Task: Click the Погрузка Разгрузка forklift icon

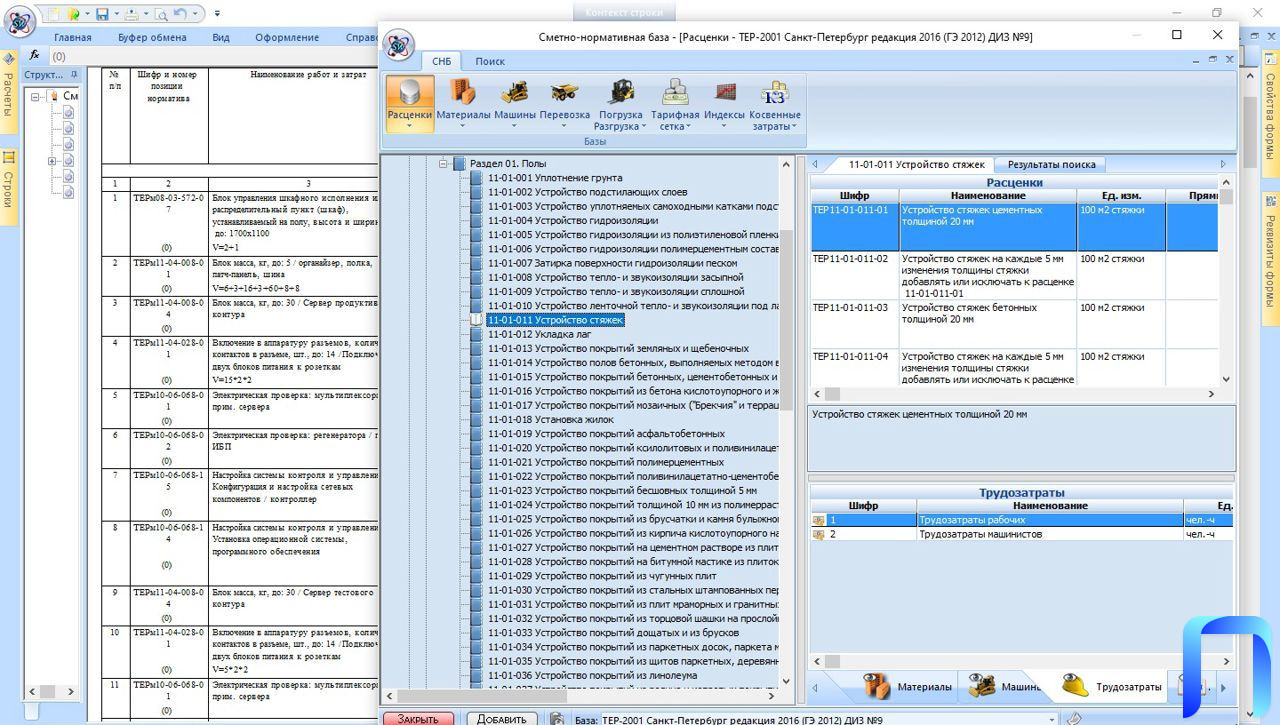Action: click(x=620, y=101)
